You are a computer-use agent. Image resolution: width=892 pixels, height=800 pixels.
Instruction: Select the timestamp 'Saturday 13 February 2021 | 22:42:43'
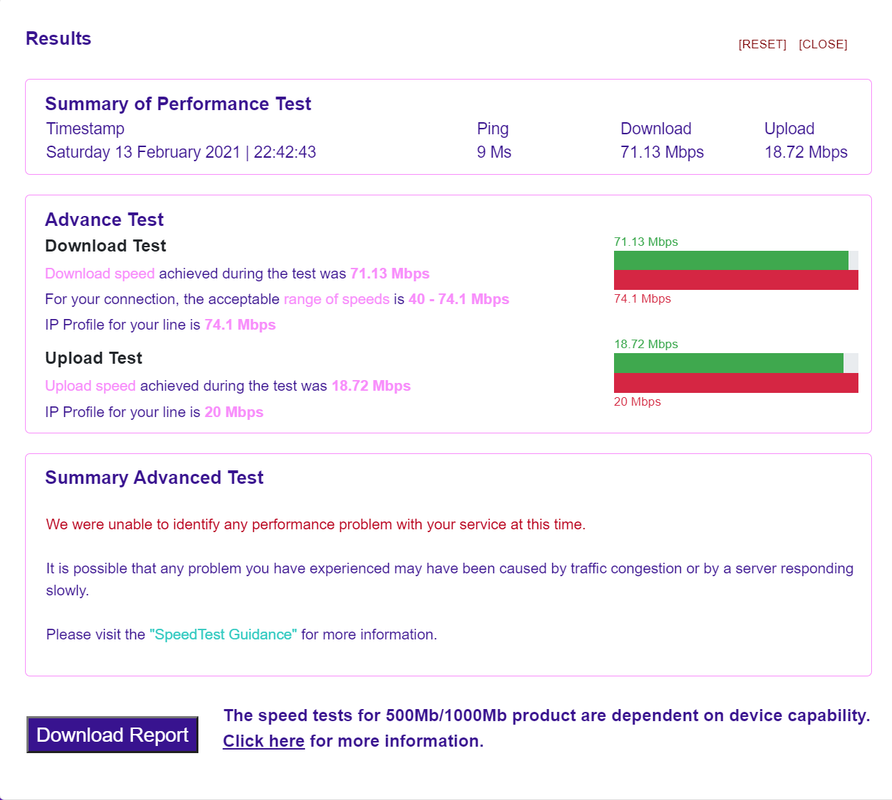point(181,152)
